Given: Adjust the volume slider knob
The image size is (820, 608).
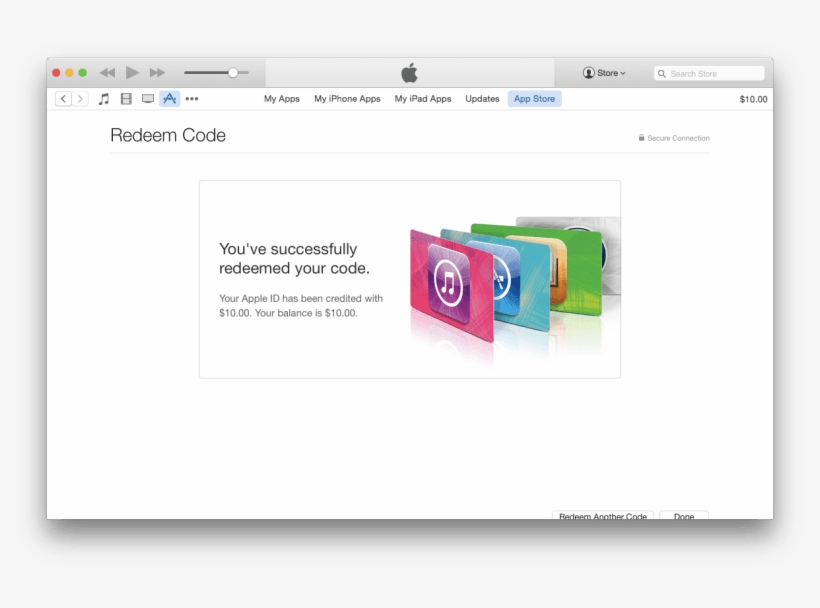Looking at the screenshot, I should [x=233, y=73].
